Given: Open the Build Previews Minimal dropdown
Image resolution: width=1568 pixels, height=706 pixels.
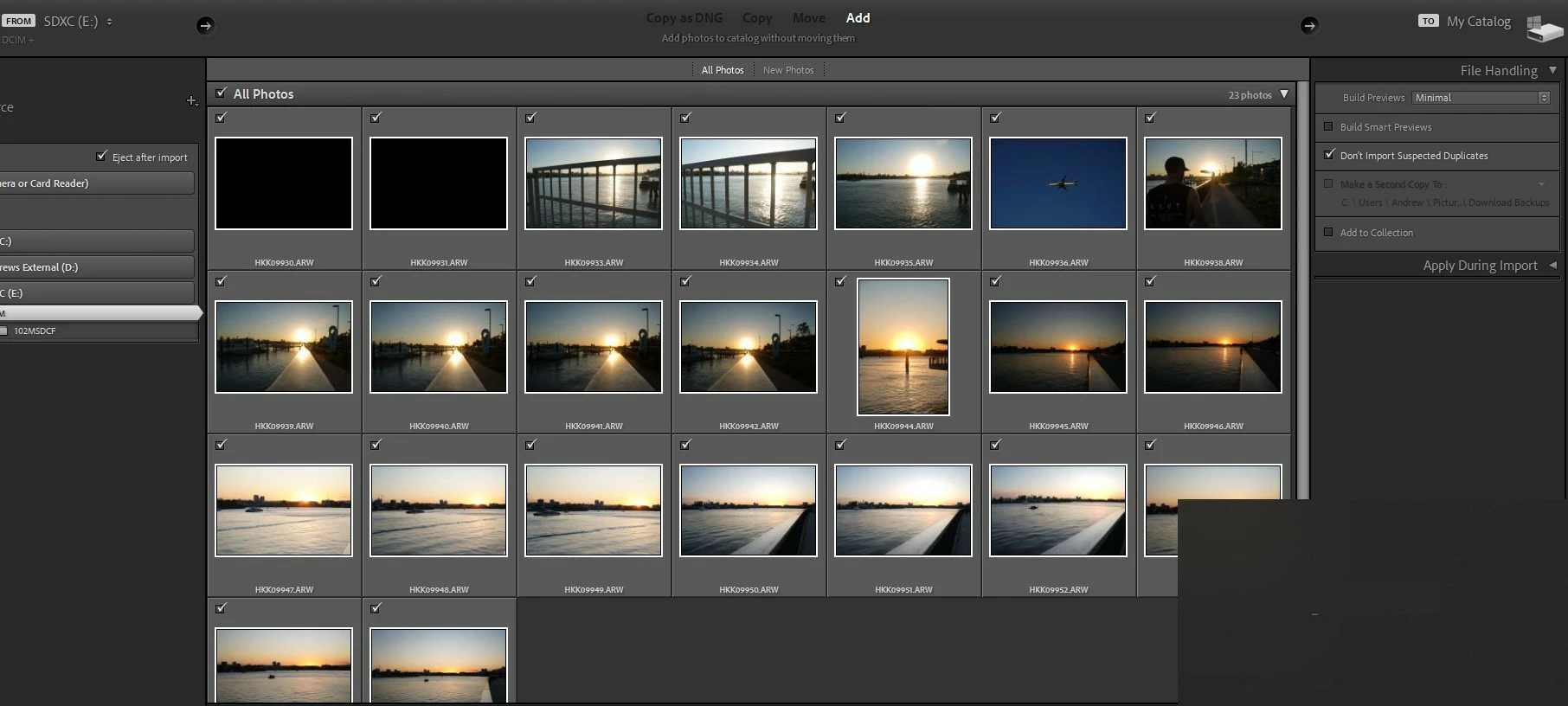Looking at the screenshot, I should coord(1481,98).
